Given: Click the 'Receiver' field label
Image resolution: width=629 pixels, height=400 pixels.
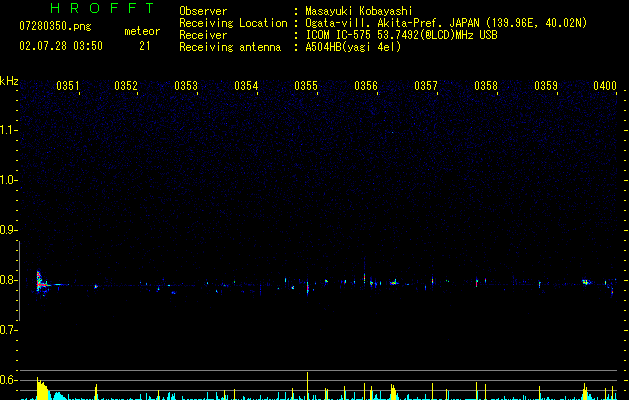Looking at the screenshot, I should click(203, 35).
